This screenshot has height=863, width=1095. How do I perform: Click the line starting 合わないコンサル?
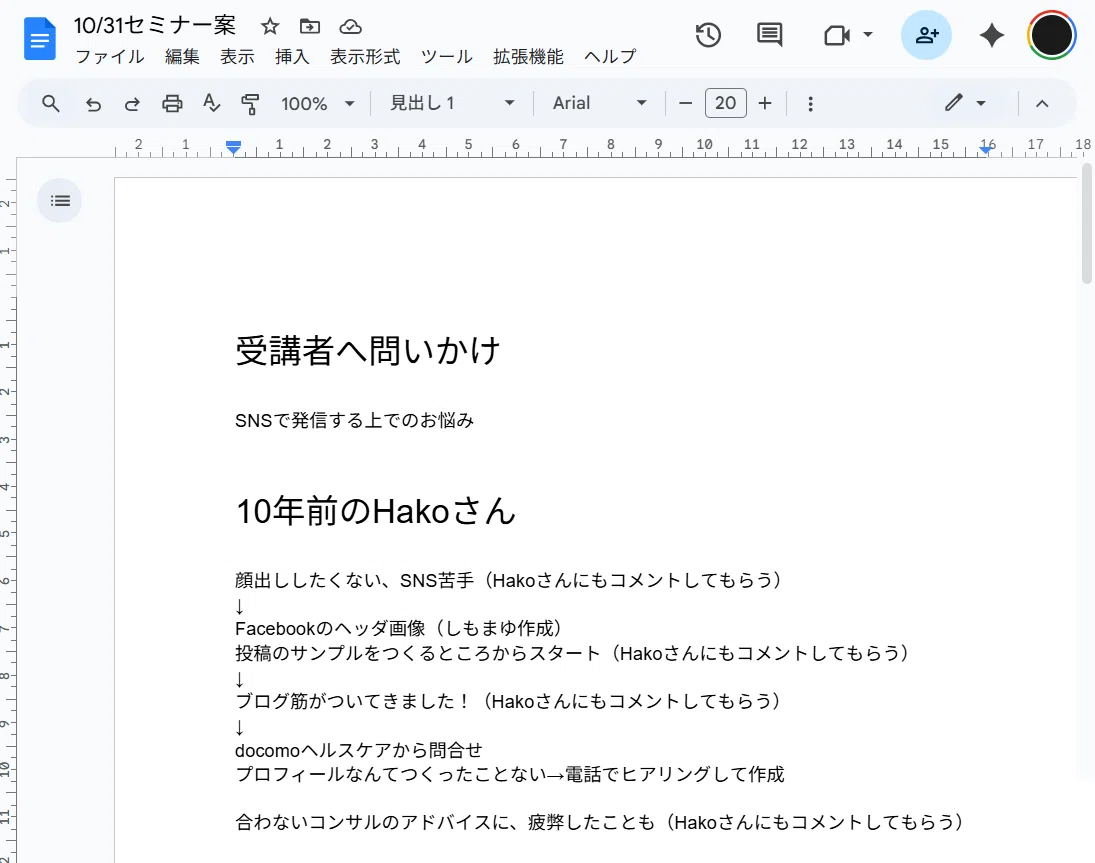(x=599, y=823)
